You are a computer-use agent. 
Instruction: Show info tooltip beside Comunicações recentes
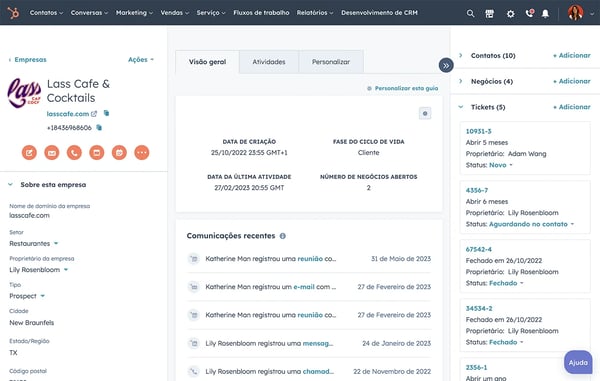click(283, 236)
